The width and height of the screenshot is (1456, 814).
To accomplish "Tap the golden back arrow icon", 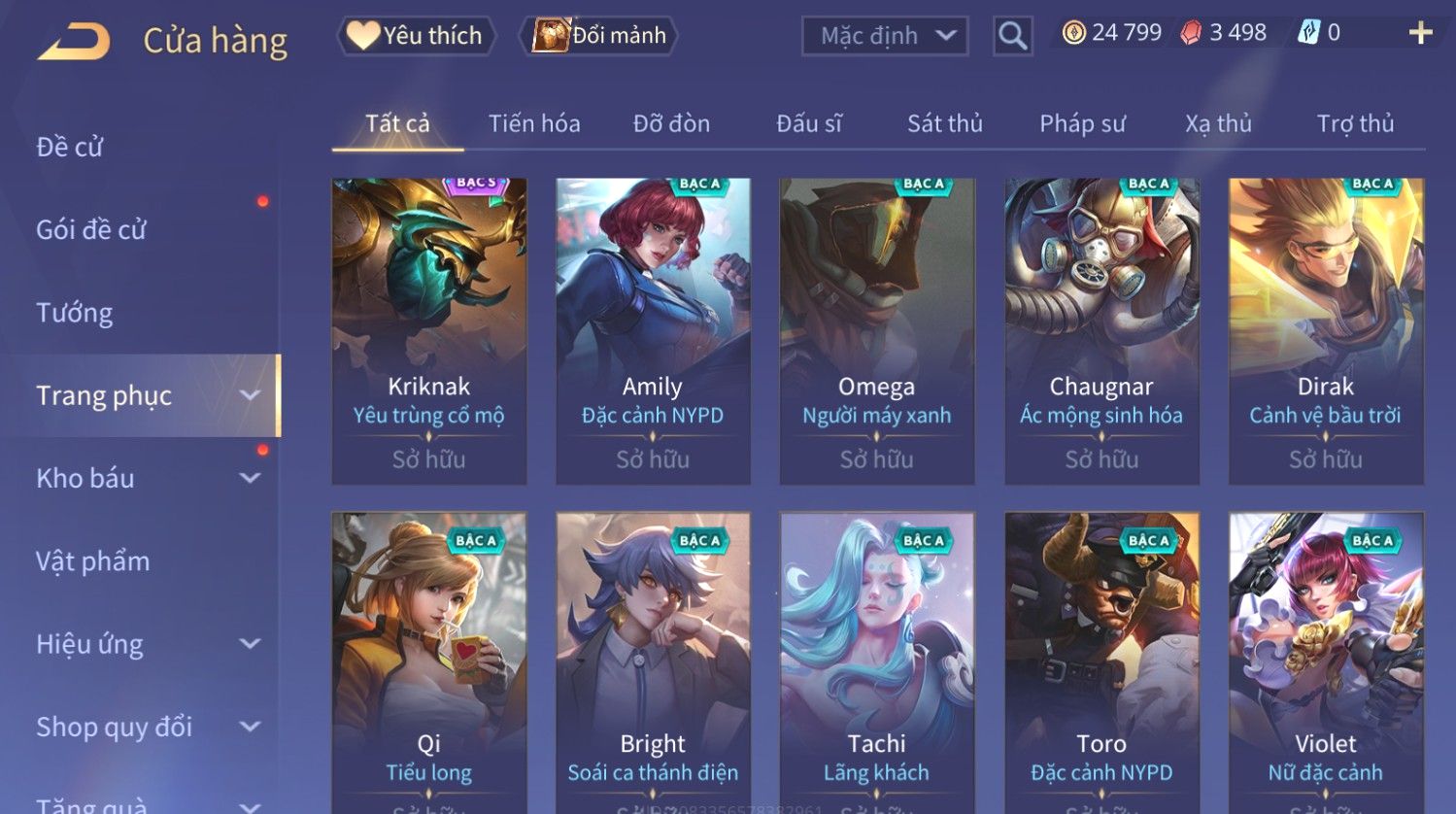I will pyautogui.click(x=74, y=42).
